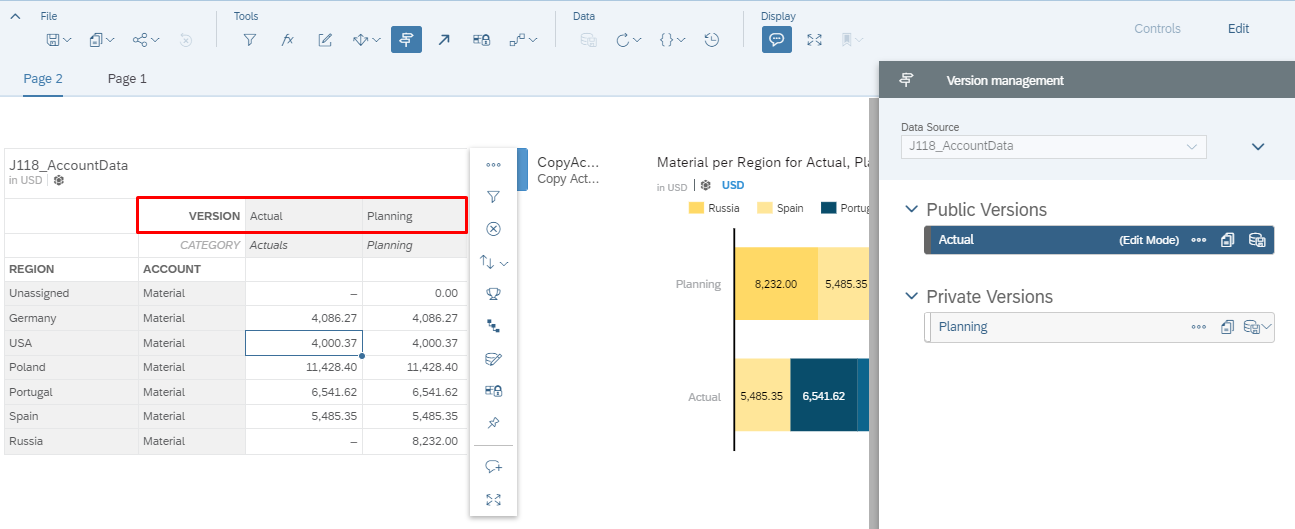
Task: Toggle the chevron right of Data Source
Action: point(1258,147)
